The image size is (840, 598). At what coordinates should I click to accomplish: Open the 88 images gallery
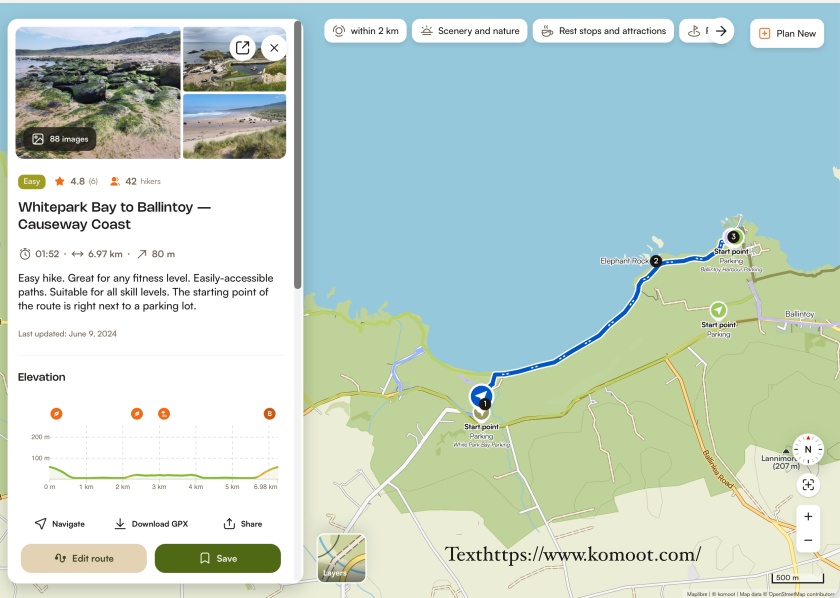coord(62,139)
